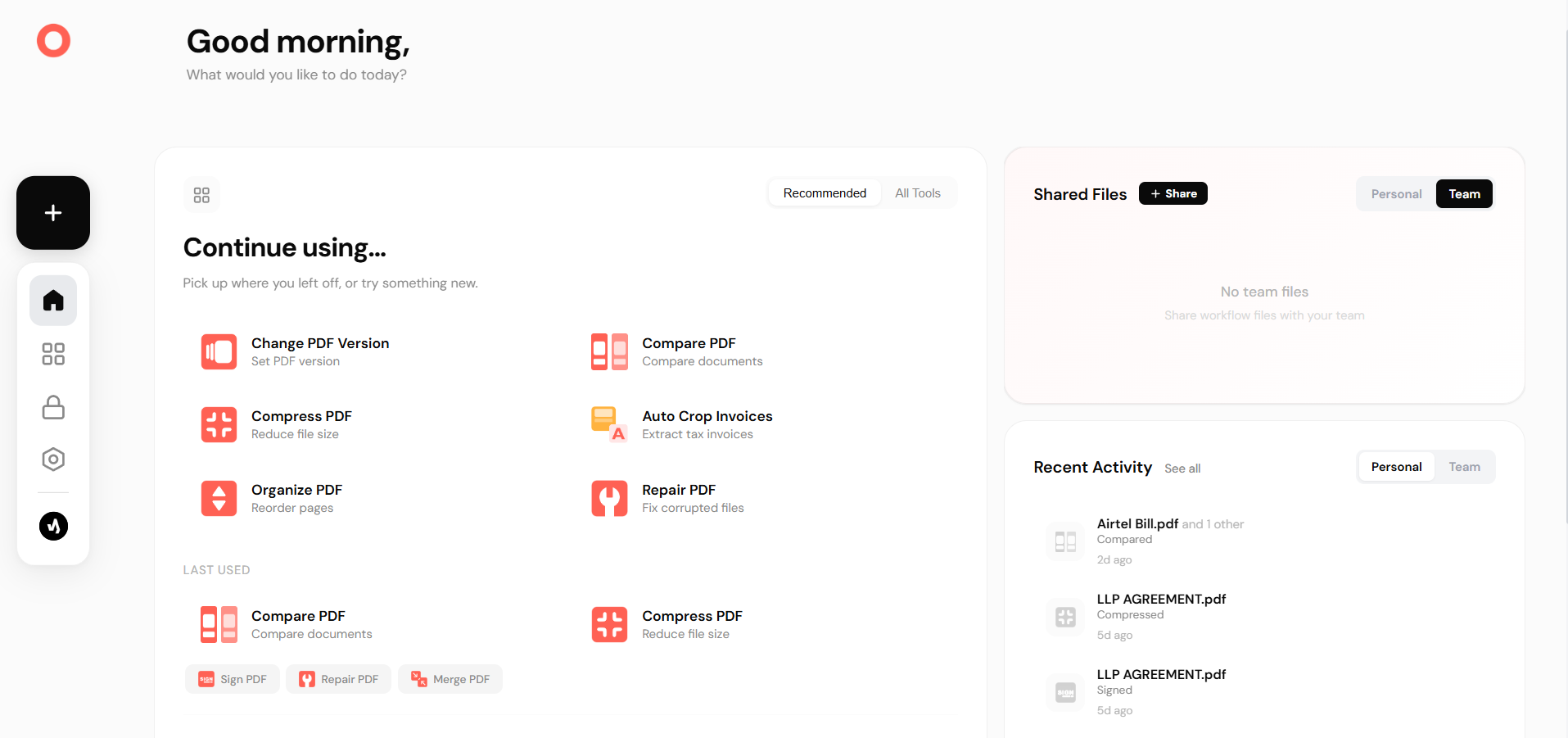Click the black round profile avatar in sidebar
Image resolution: width=1568 pixels, height=738 pixels.
click(x=53, y=526)
